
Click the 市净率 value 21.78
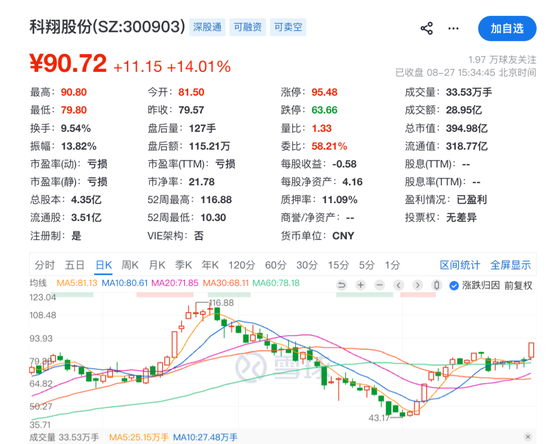coord(201,182)
